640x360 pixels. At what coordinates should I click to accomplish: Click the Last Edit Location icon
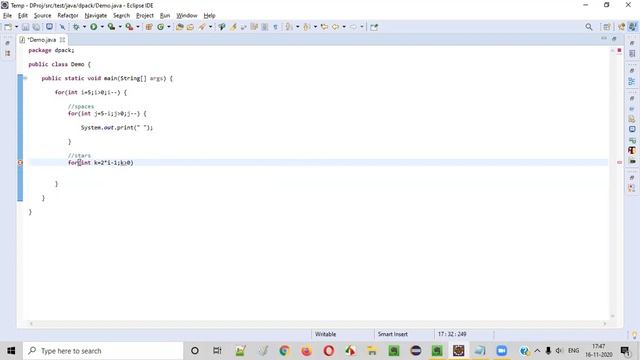click(324, 27)
